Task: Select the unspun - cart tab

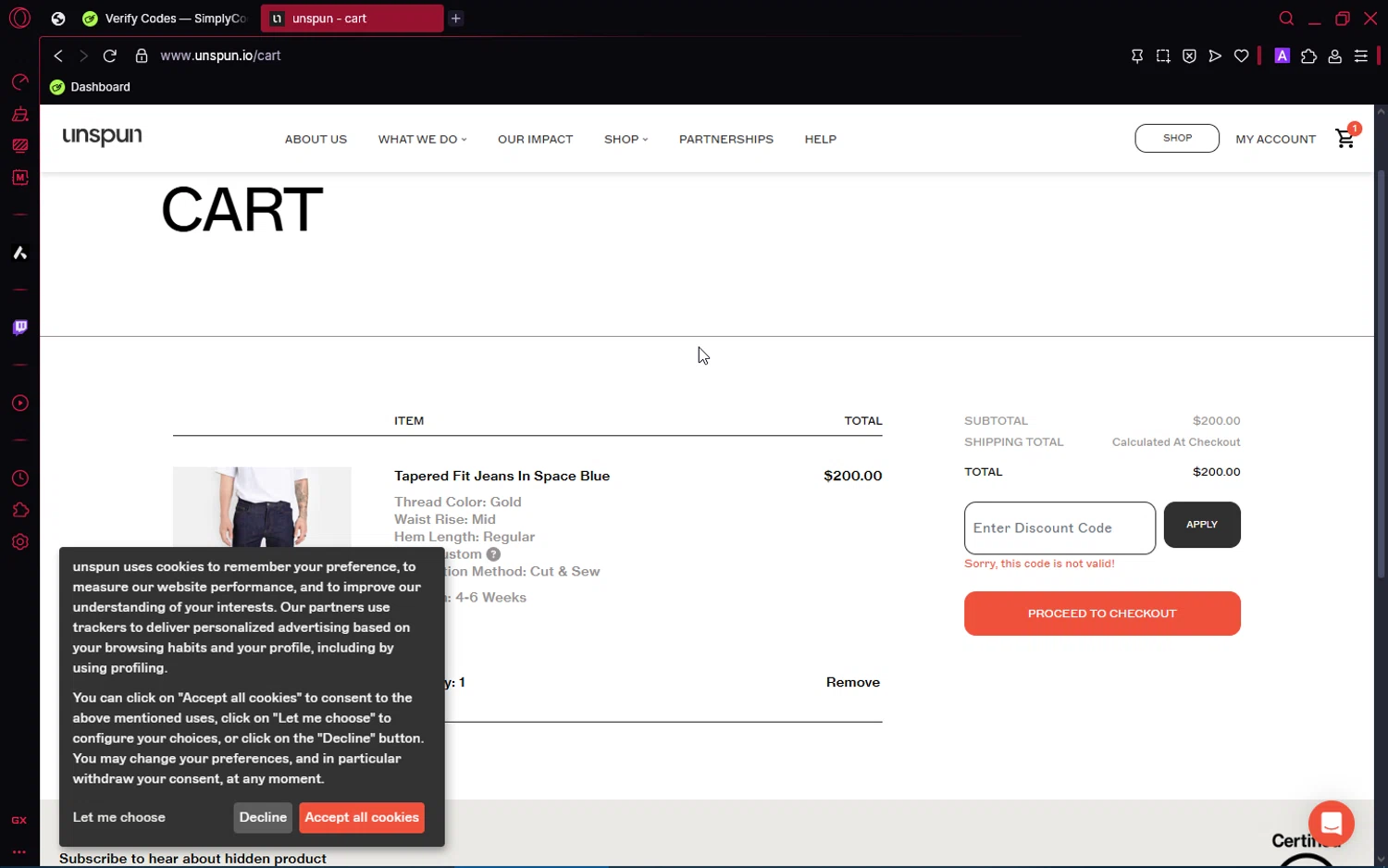Action: (352, 19)
